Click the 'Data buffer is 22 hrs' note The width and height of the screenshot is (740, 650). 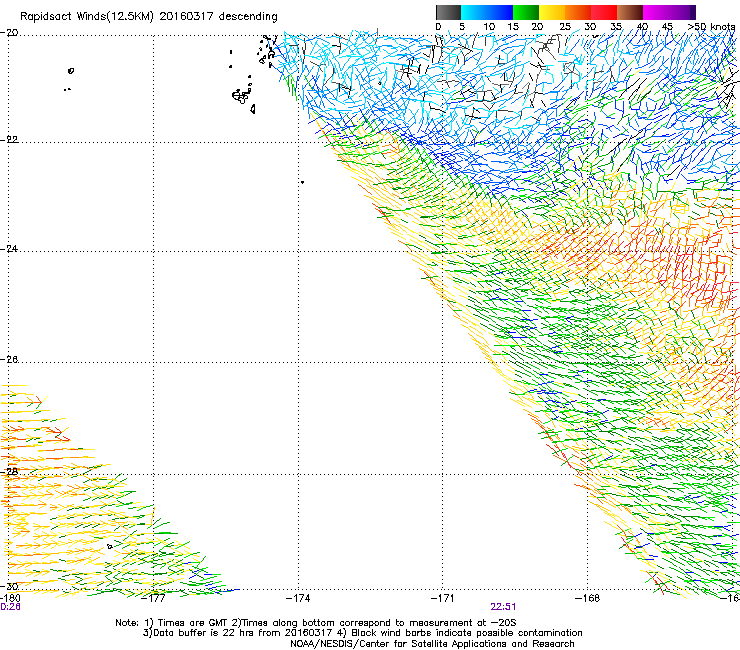click(362, 633)
